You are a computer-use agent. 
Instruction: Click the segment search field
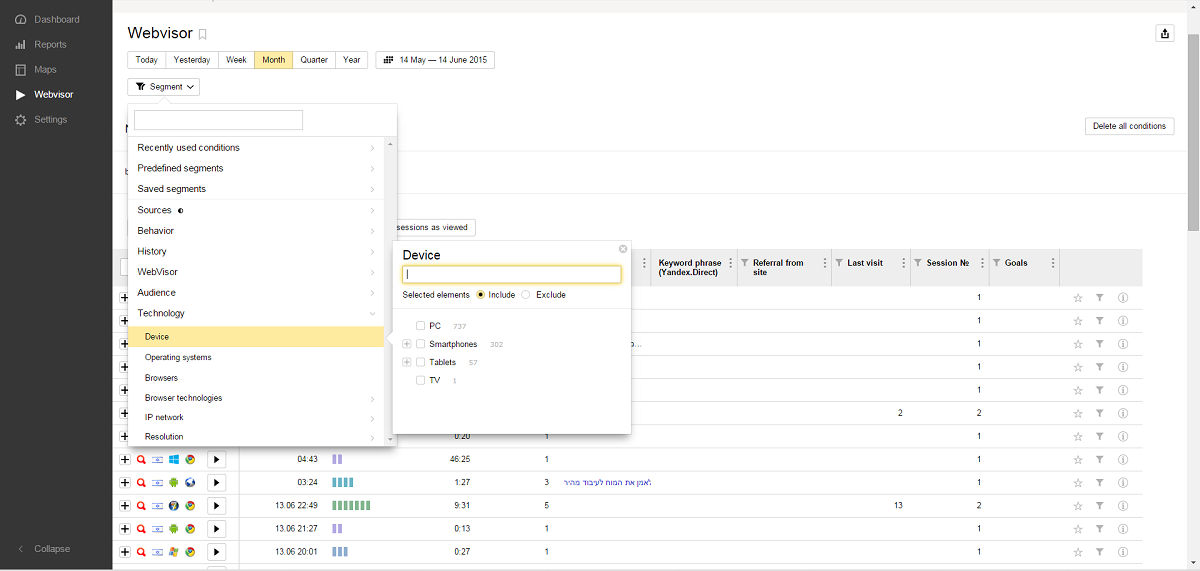218,120
